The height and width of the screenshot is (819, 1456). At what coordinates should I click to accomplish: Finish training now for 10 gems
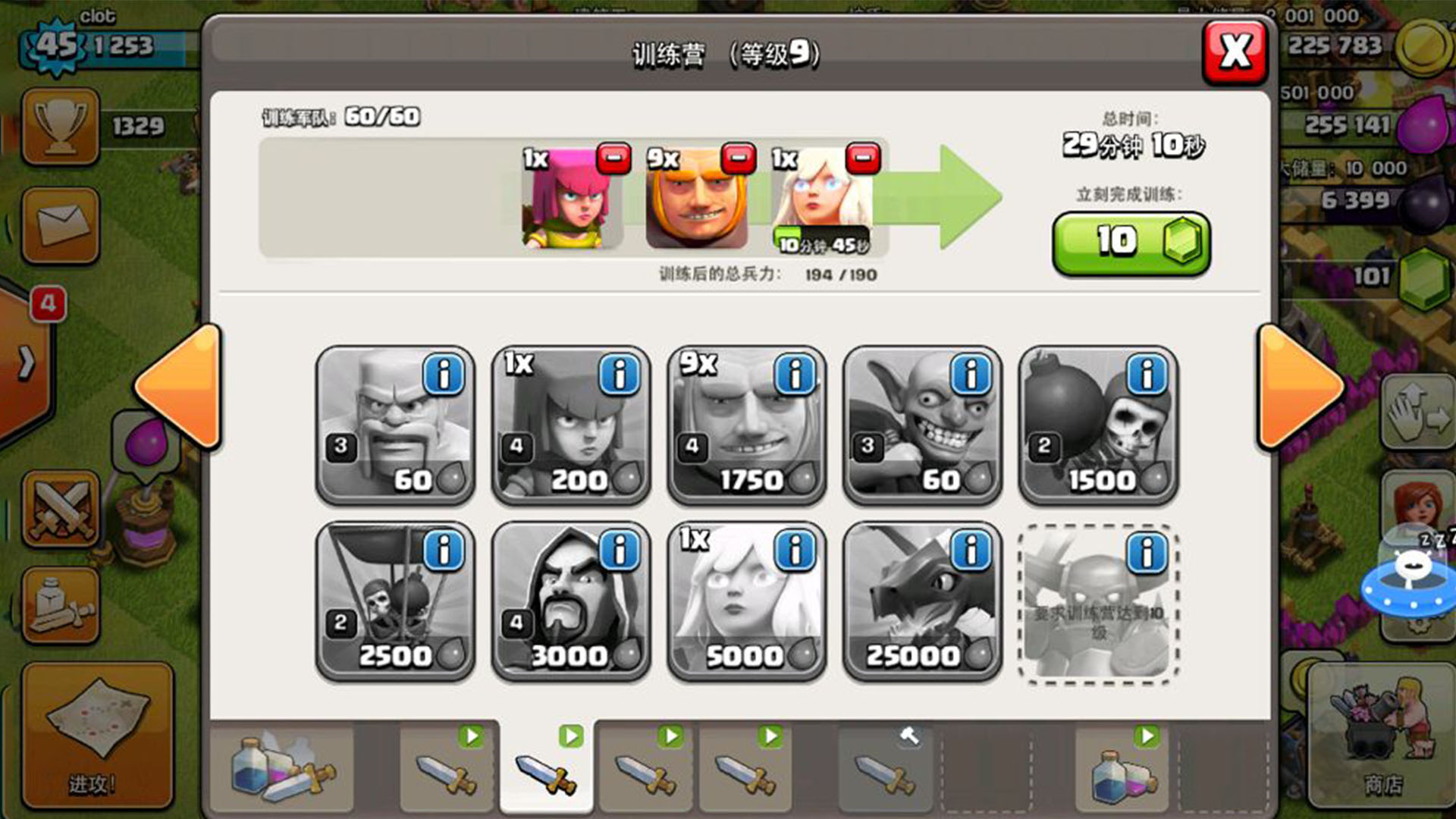(x=1131, y=243)
